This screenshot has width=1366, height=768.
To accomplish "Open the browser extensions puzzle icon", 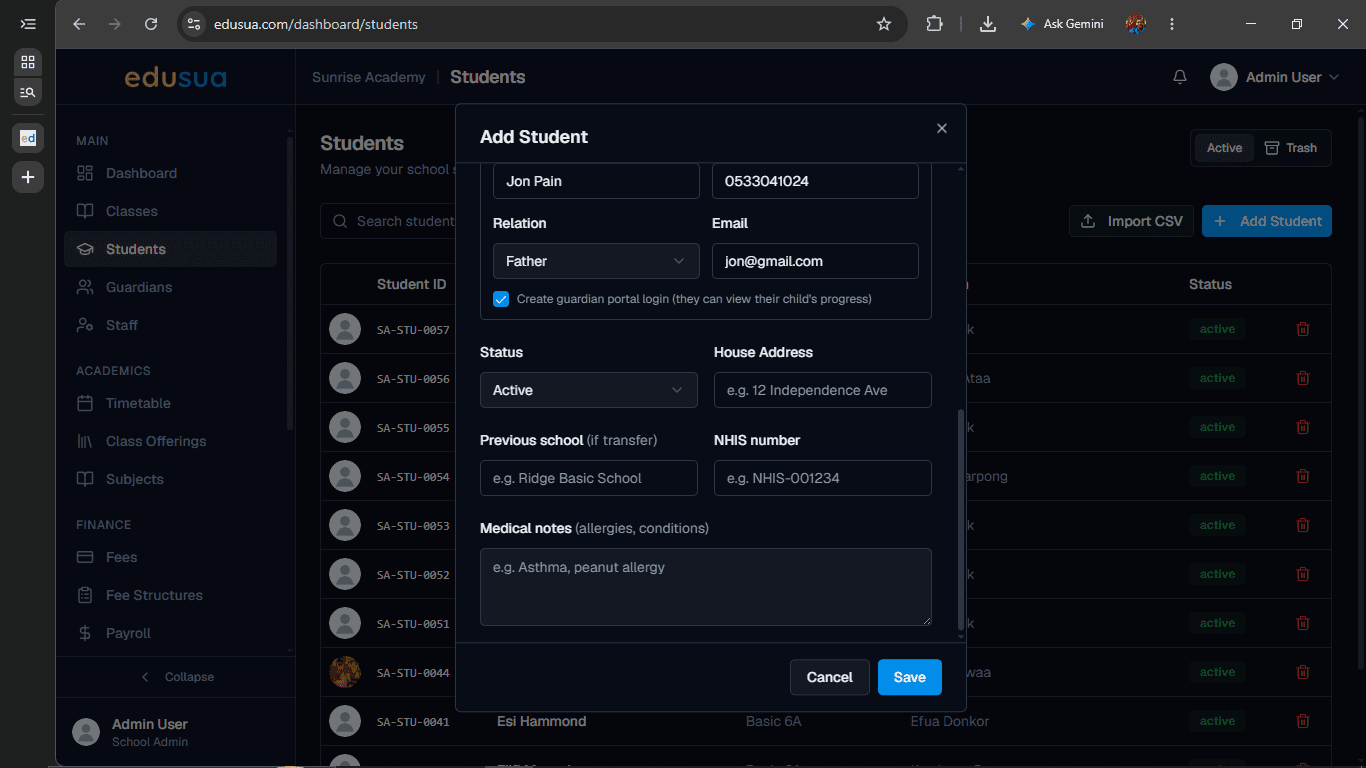I will tap(935, 24).
